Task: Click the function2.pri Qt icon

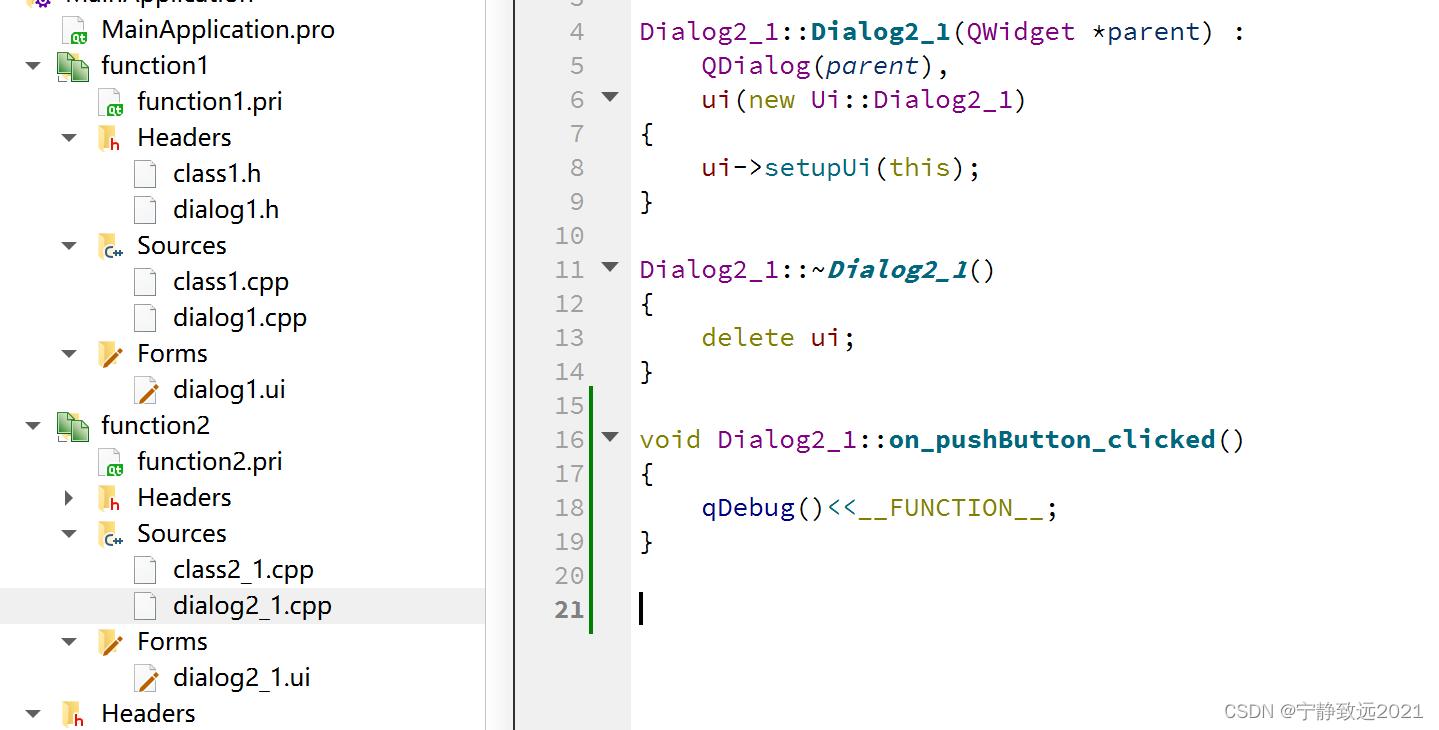Action: tap(112, 462)
